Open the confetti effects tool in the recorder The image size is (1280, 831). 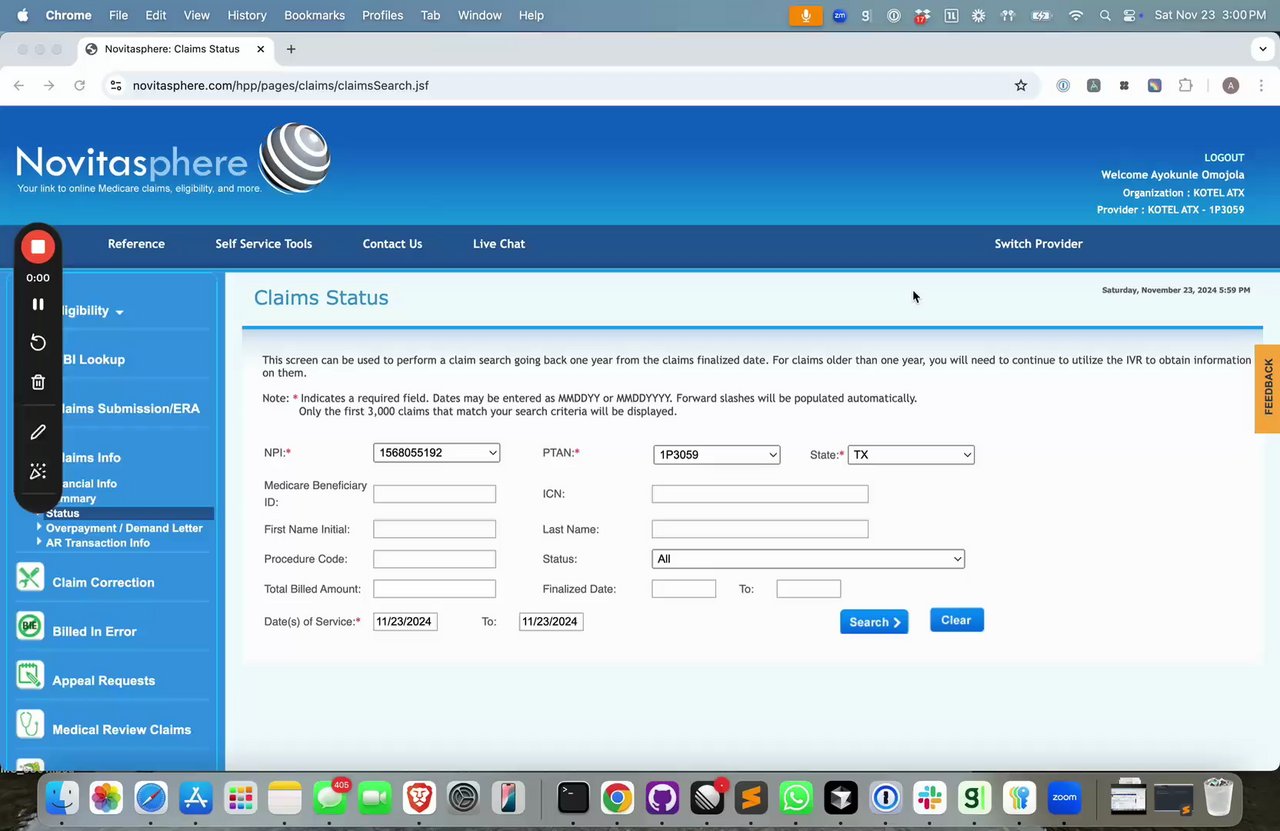pyautogui.click(x=38, y=471)
